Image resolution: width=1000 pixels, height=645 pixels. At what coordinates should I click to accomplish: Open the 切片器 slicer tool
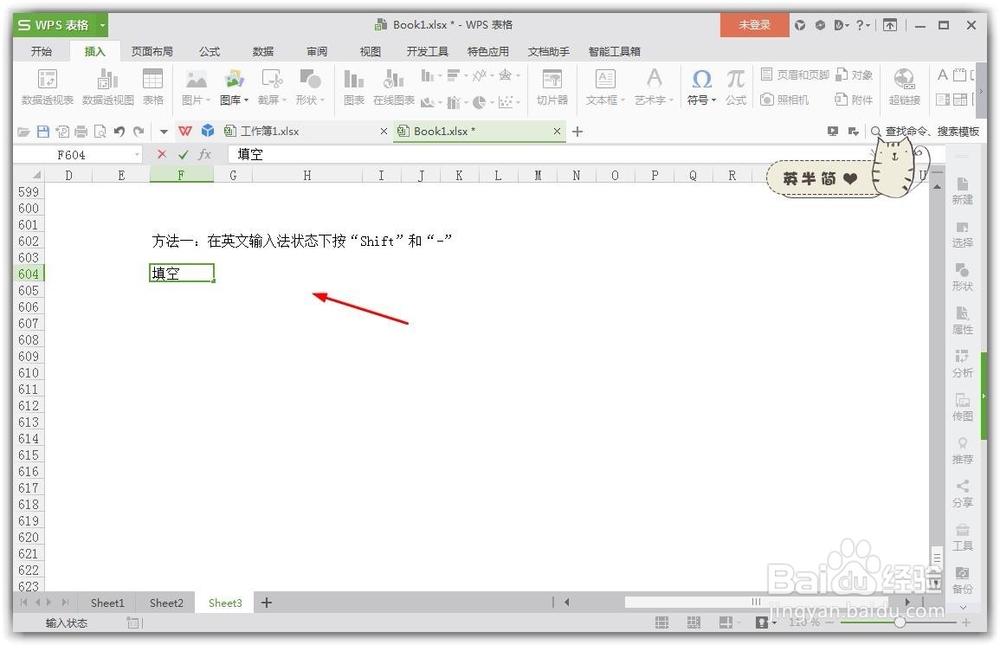pos(553,84)
